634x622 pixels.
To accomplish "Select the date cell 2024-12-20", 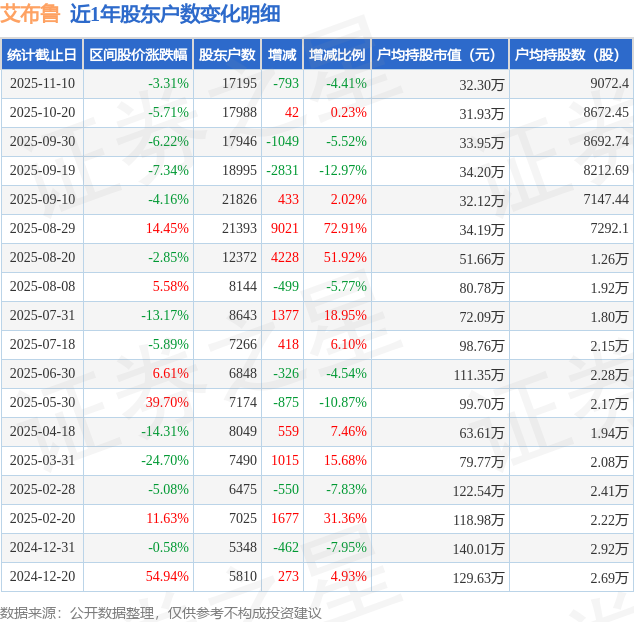I will point(42,576).
